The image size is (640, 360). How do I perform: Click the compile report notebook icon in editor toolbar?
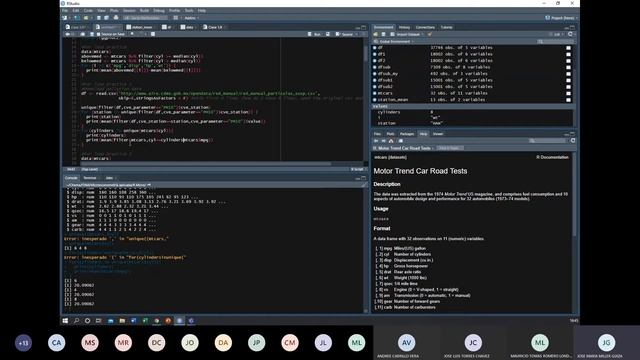tap(153, 34)
